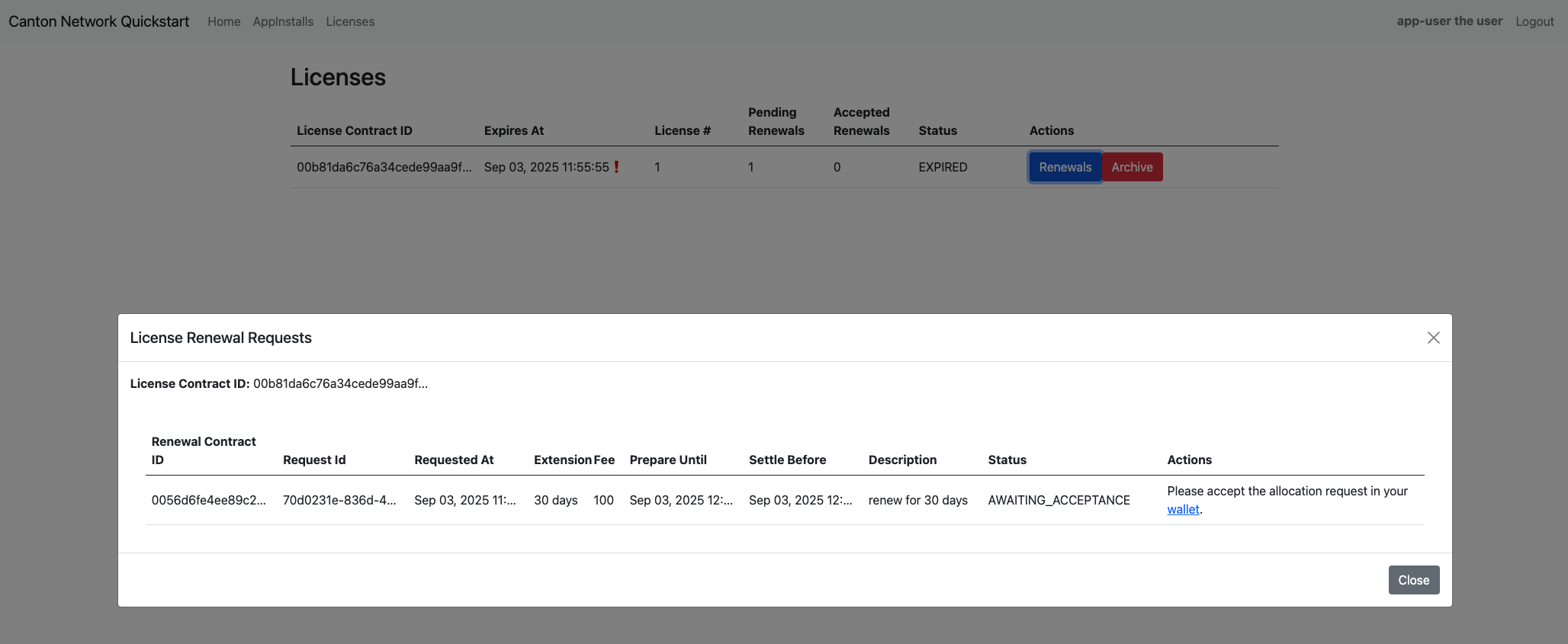1568x644 pixels.
Task: Click the AWAITING_ACCEPTANCE status cell
Action: tap(1059, 500)
